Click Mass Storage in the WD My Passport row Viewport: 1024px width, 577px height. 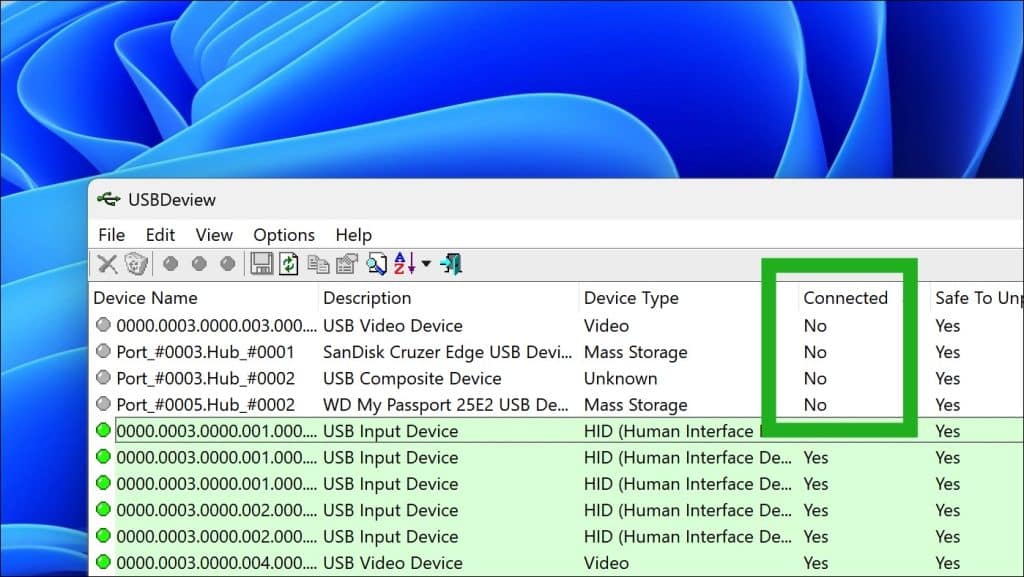(x=635, y=405)
